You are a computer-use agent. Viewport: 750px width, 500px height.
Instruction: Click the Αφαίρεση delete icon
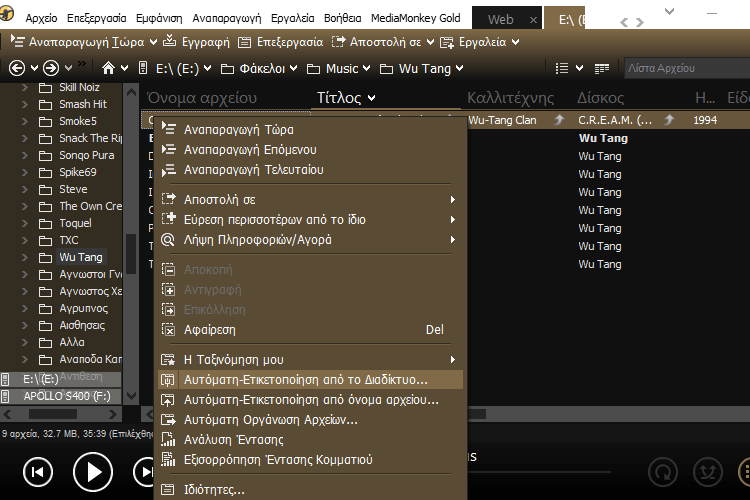point(168,330)
